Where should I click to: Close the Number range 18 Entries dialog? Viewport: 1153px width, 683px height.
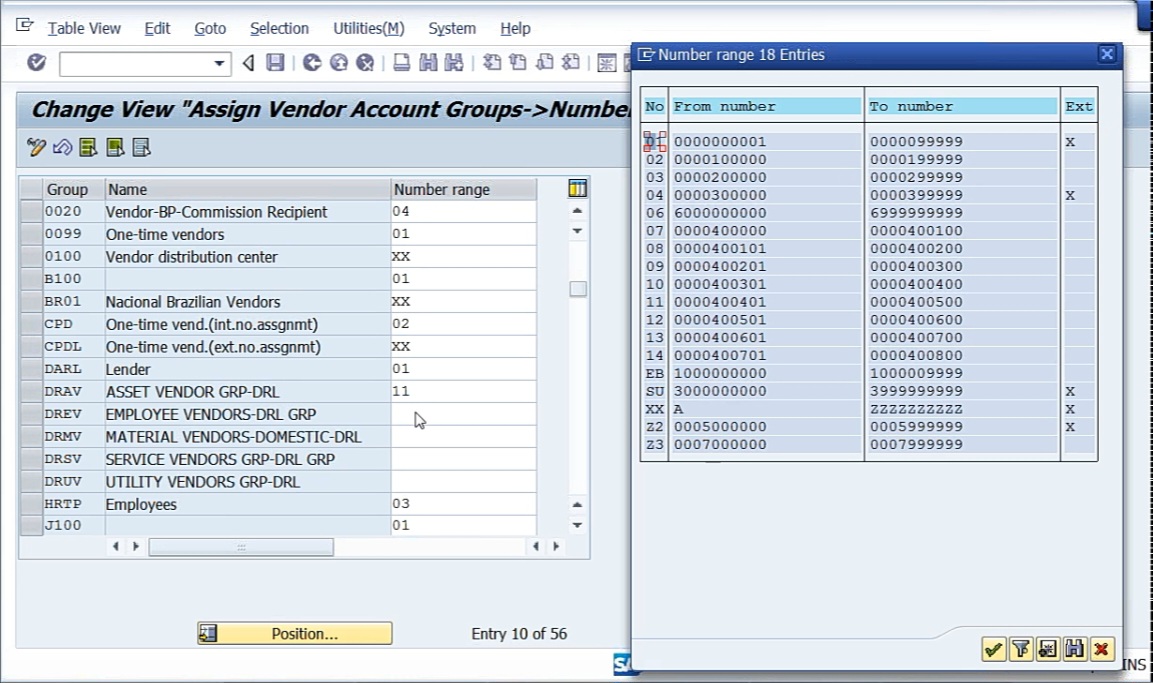[1107, 54]
